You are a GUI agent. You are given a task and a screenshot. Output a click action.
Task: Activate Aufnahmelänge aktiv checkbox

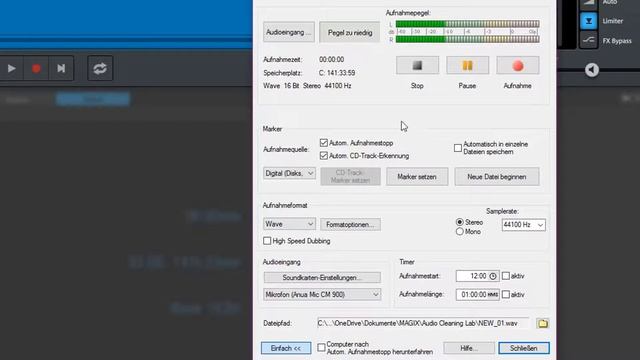point(506,294)
